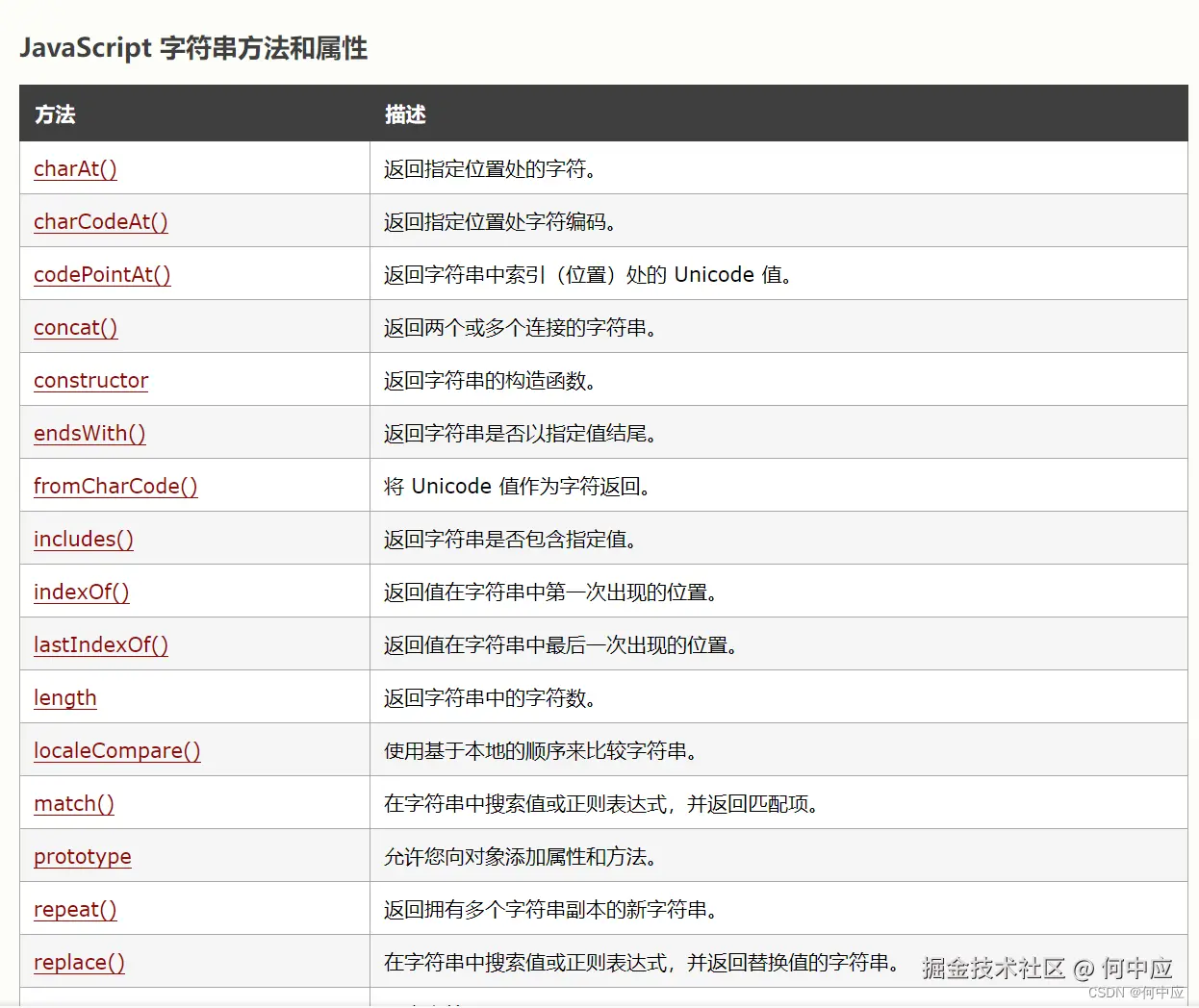Open the replace() method link
Image resolution: width=1199 pixels, height=1008 pixels.
tap(79, 963)
